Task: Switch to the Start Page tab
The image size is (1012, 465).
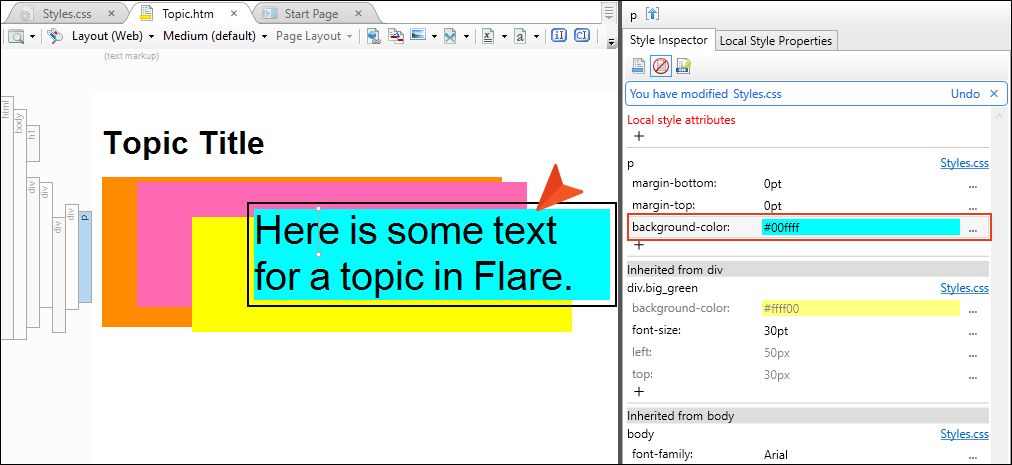Action: (x=311, y=13)
